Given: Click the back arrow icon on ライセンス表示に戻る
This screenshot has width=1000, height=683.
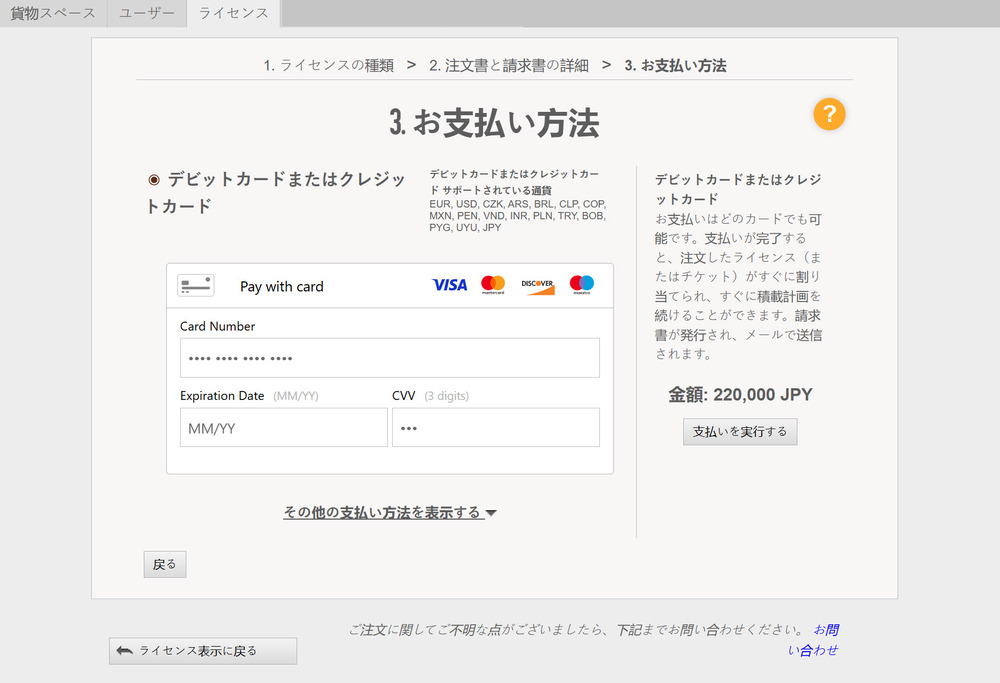Looking at the screenshot, I should tap(125, 651).
